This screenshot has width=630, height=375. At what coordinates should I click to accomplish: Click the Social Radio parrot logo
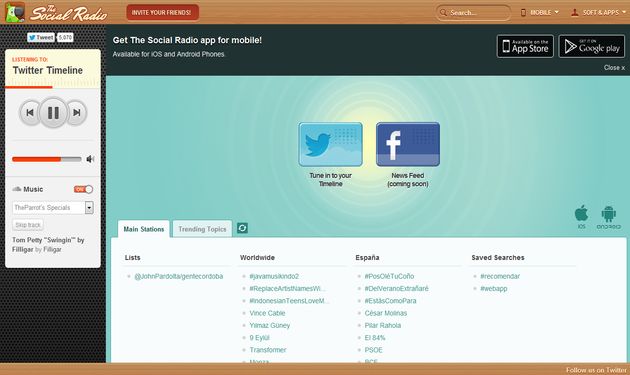[15, 12]
